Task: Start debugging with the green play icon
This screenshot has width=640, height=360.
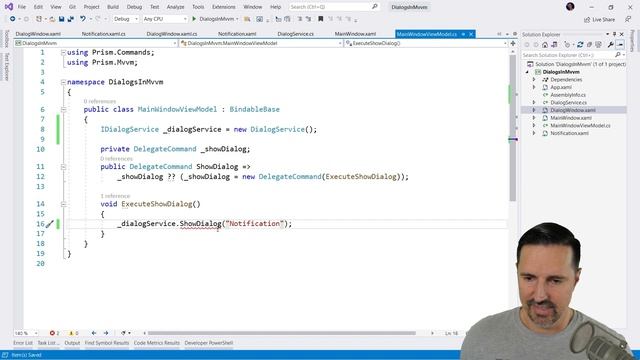Action: (194, 19)
